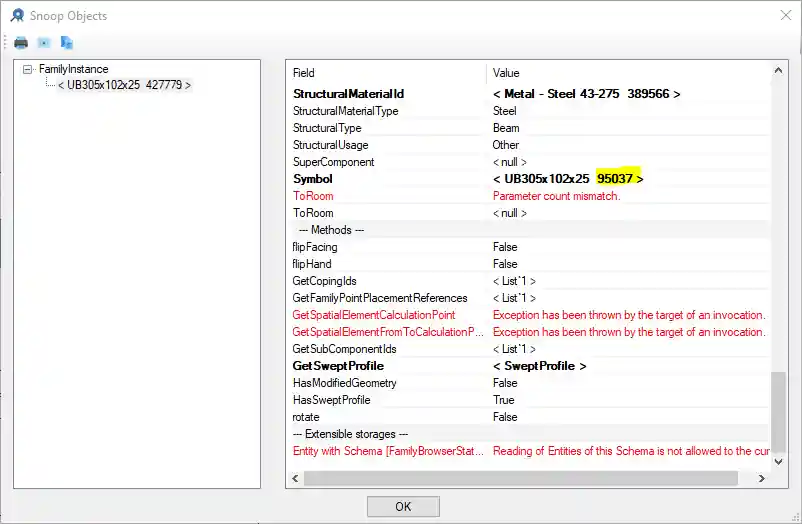Viewport: 802px width, 524px height.
Task: Click the Print icon in the toolbar
Action: (21, 43)
